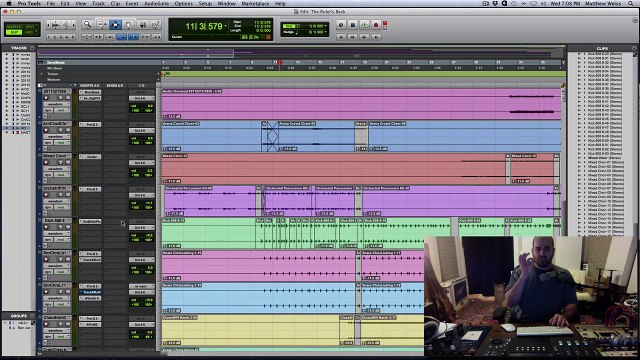The height and width of the screenshot is (360, 640).
Task: Recall zoom preset 3
Action: [61, 37]
